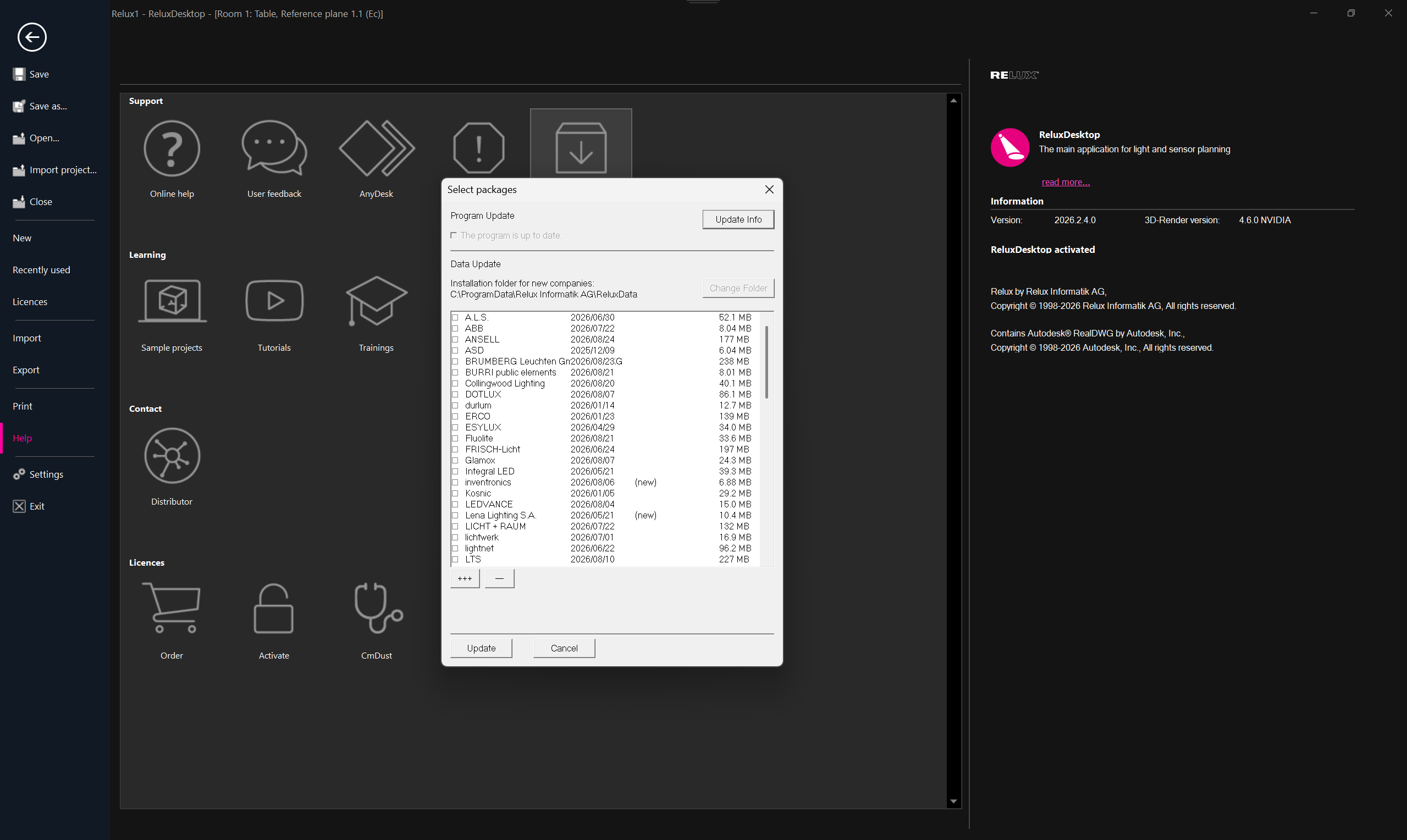Click the read more link
Image resolution: width=1407 pixels, height=840 pixels.
tap(1065, 183)
